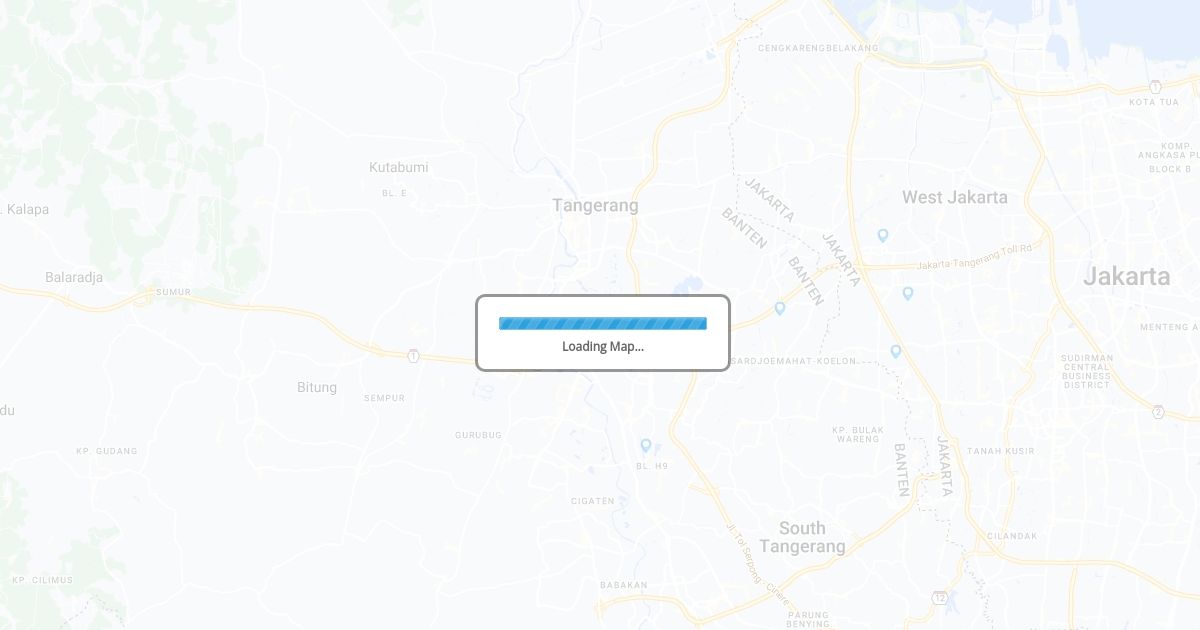Select the Balaradja place label
Image resolution: width=1200 pixels, height=630 pixels.
coord(74,277)
